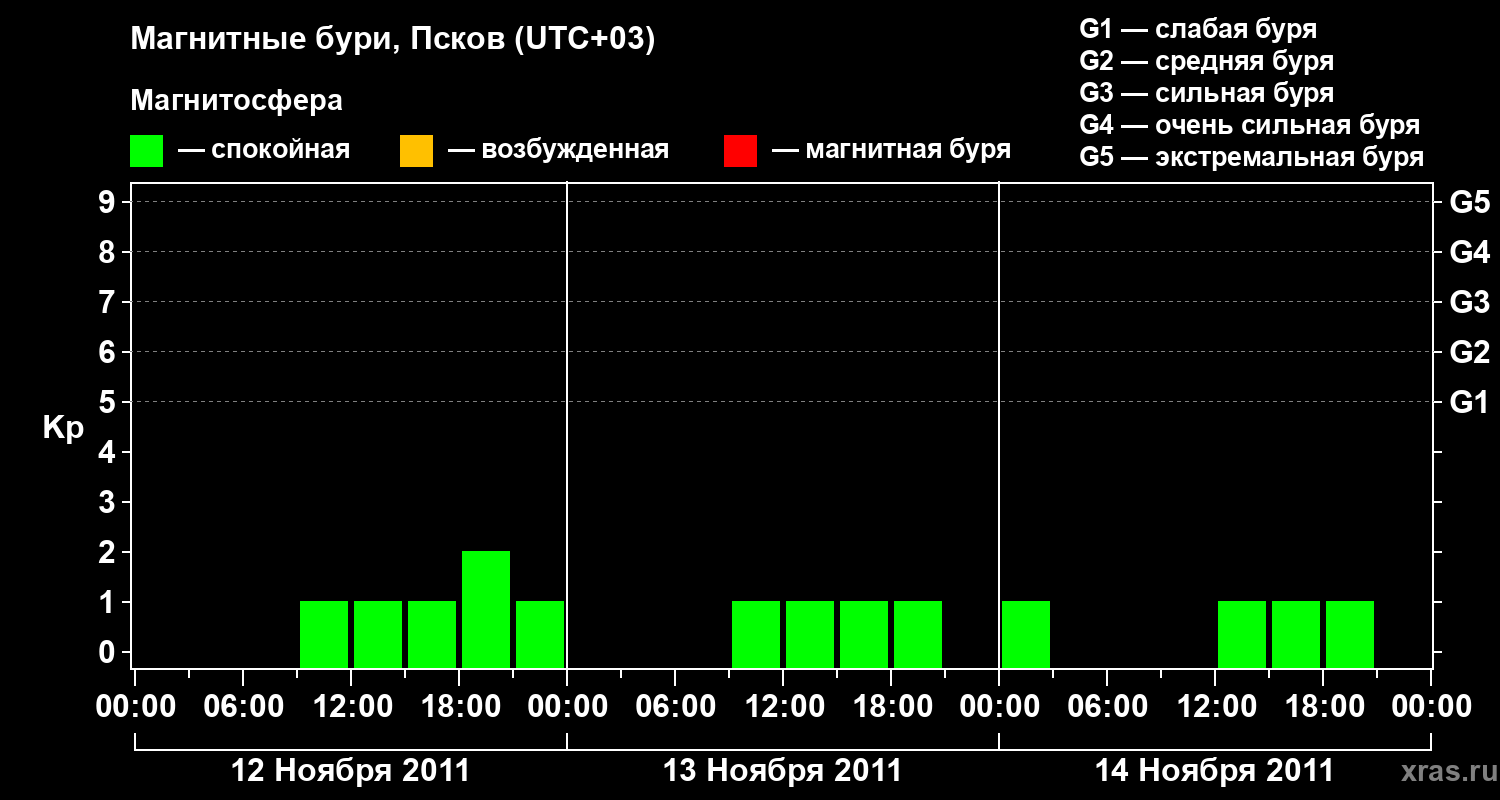The image size is (1500, 800).
Task: Click the '— магнитная буря' legend label
Action: pos(892,150)
